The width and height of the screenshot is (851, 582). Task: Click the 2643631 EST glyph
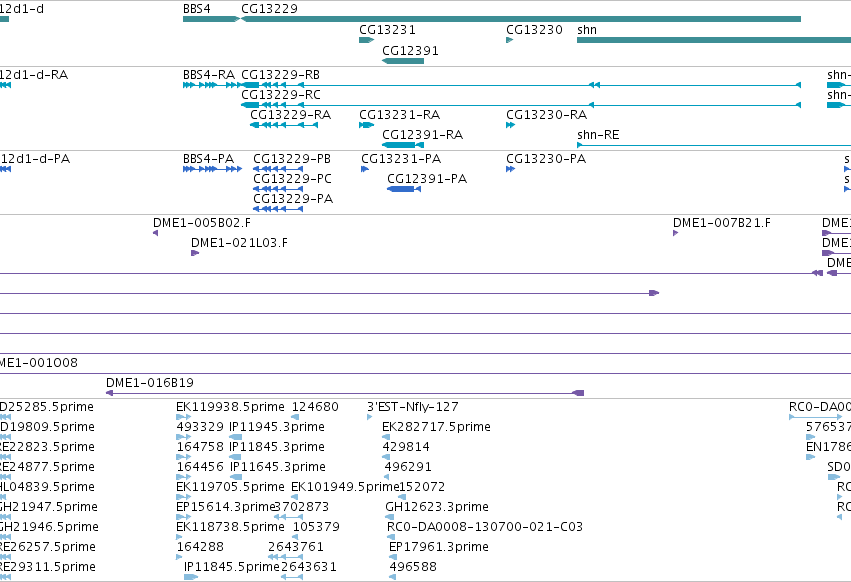coord(292,577)
